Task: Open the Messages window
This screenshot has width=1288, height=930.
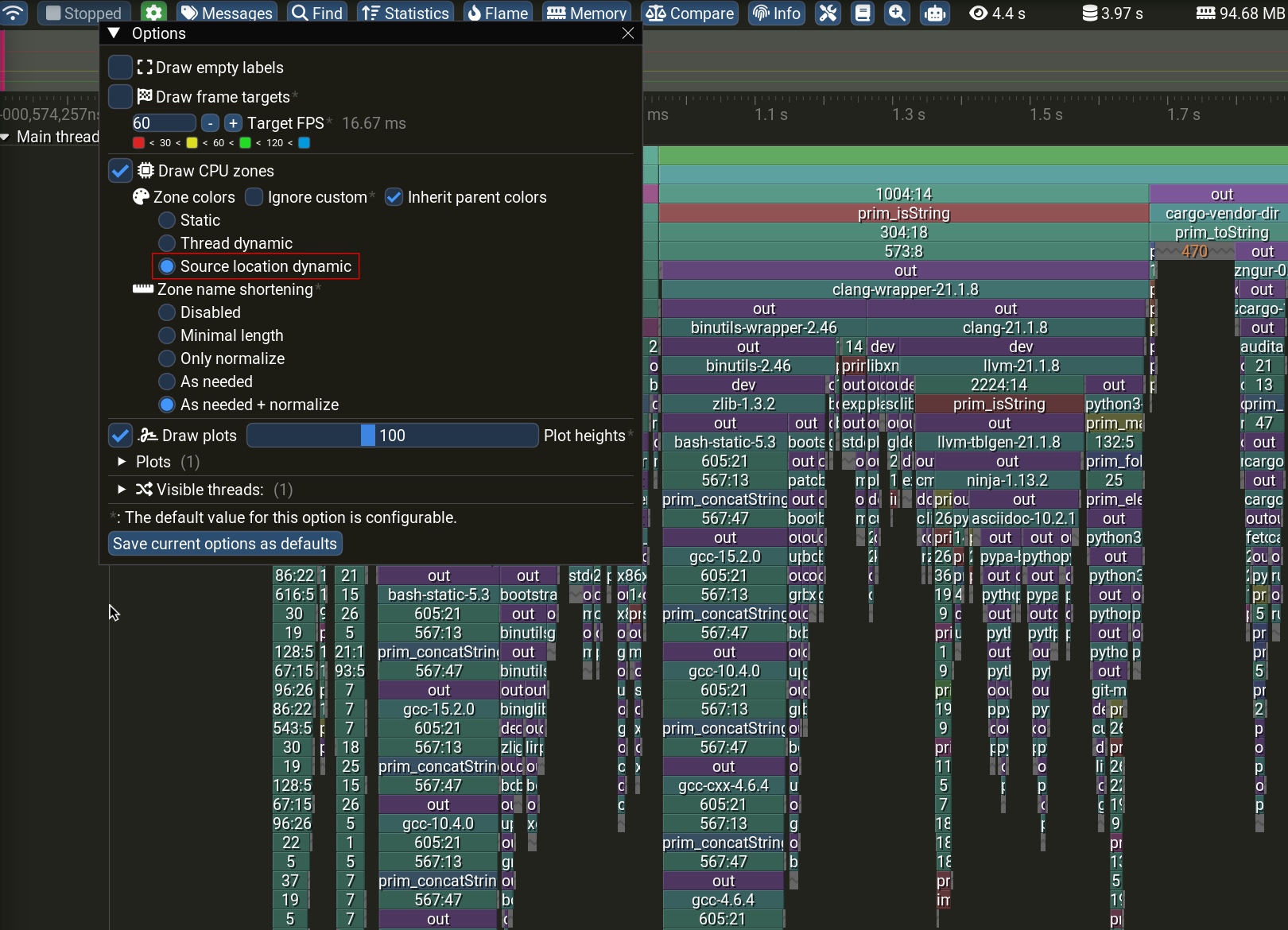Action: 227,13
